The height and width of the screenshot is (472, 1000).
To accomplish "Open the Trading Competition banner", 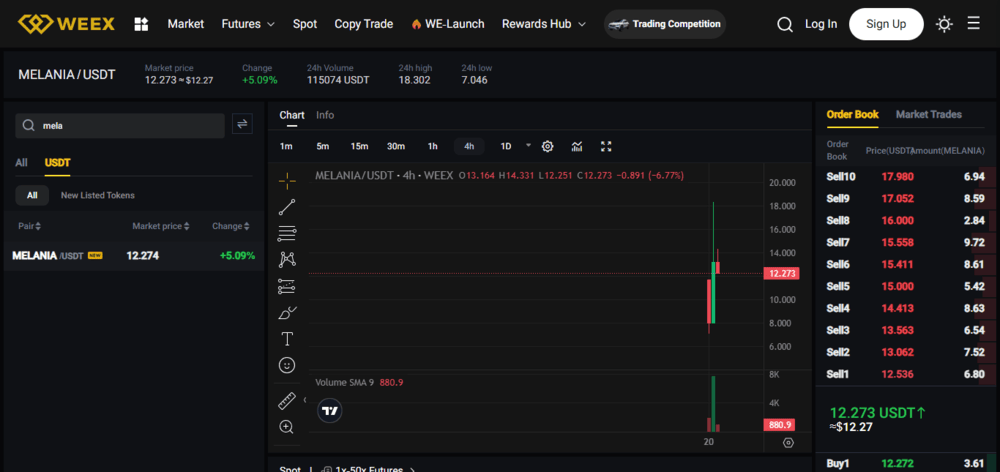I will (x=665, y=24).
